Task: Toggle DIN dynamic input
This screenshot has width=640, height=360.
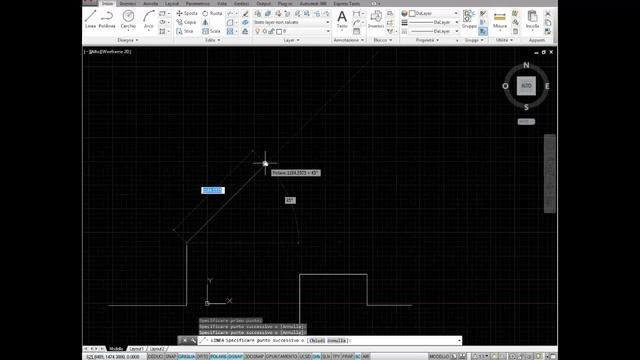Action: [316, 357]
